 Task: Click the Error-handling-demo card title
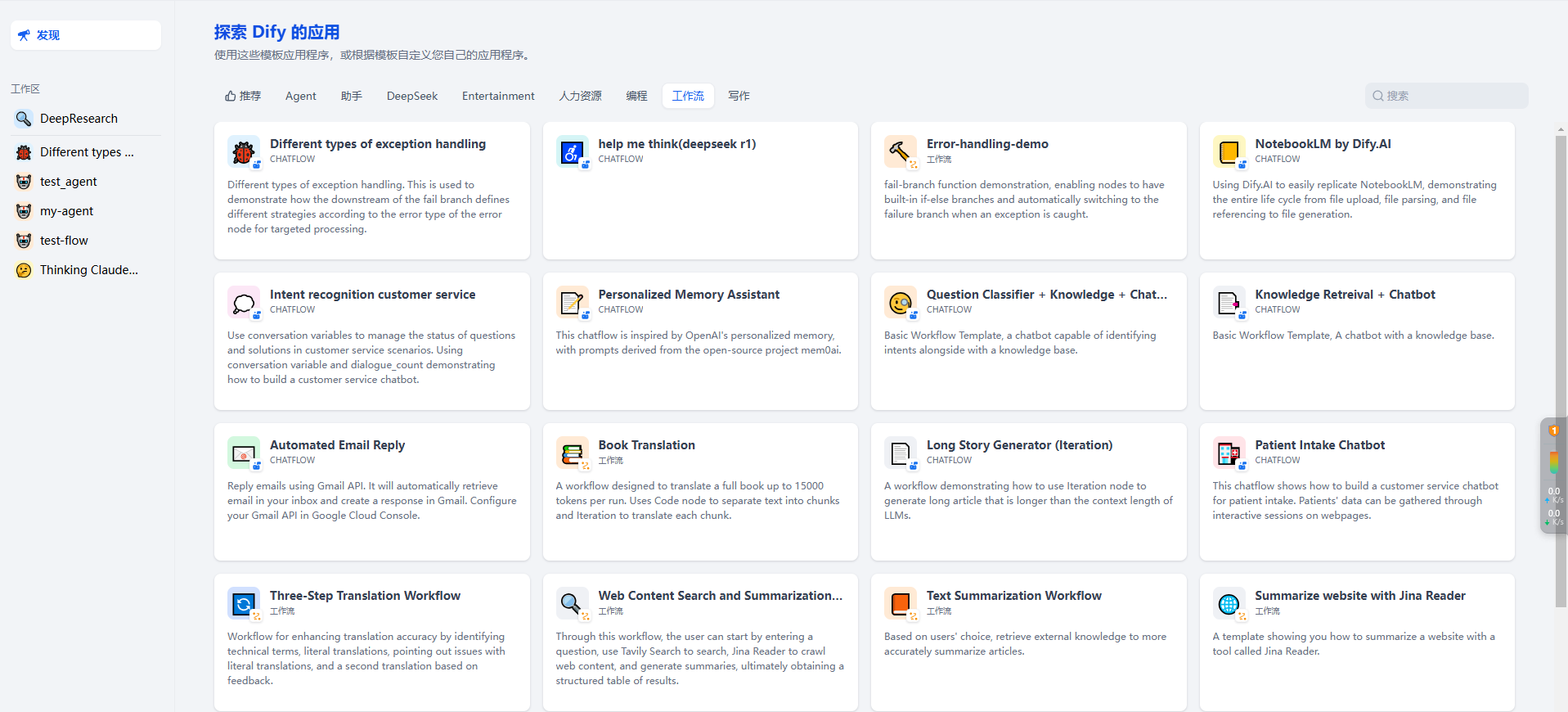pyautogui.click(x=987, y=144)
